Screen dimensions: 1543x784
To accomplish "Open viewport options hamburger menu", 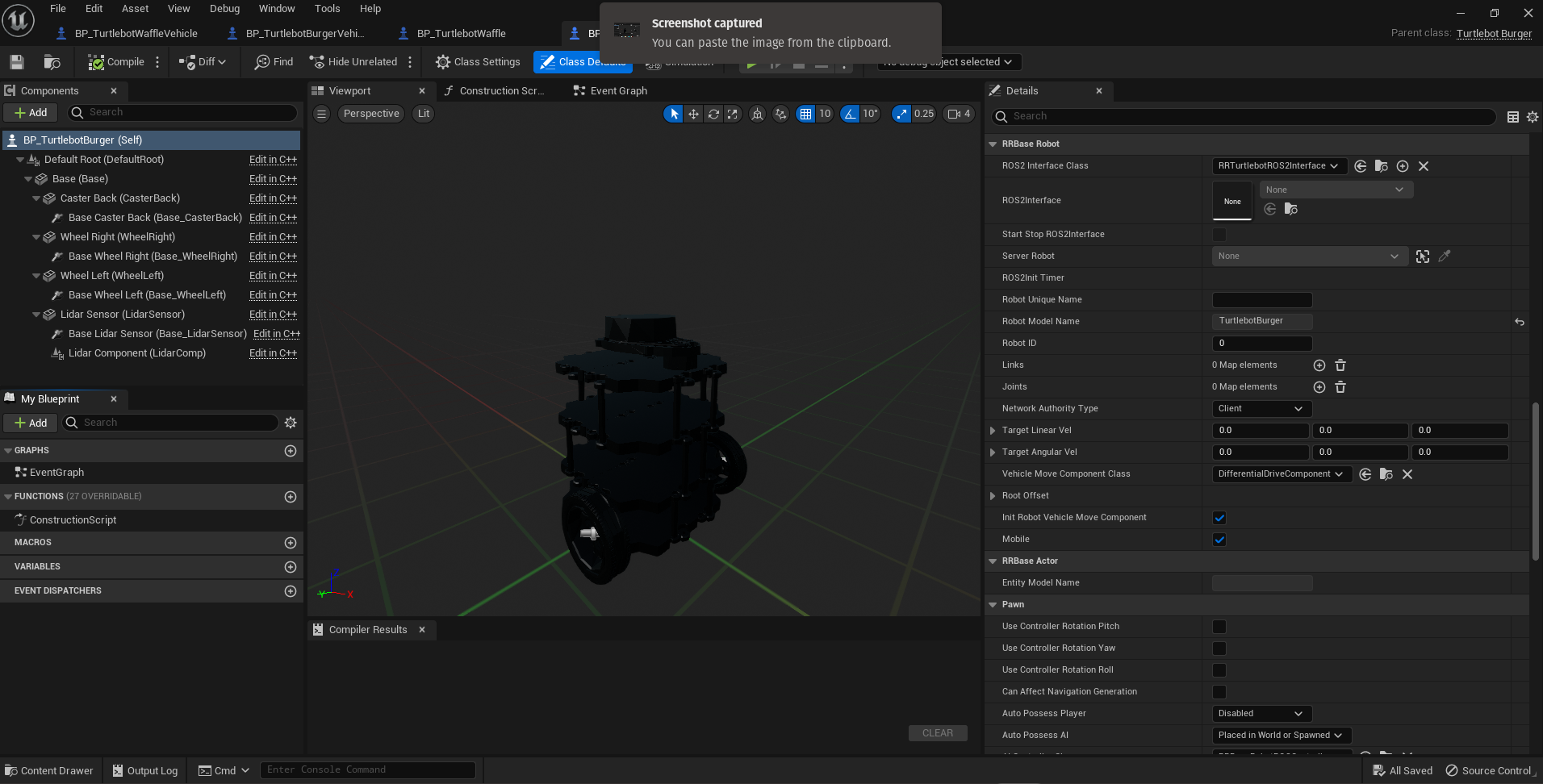I will point(321,114).
